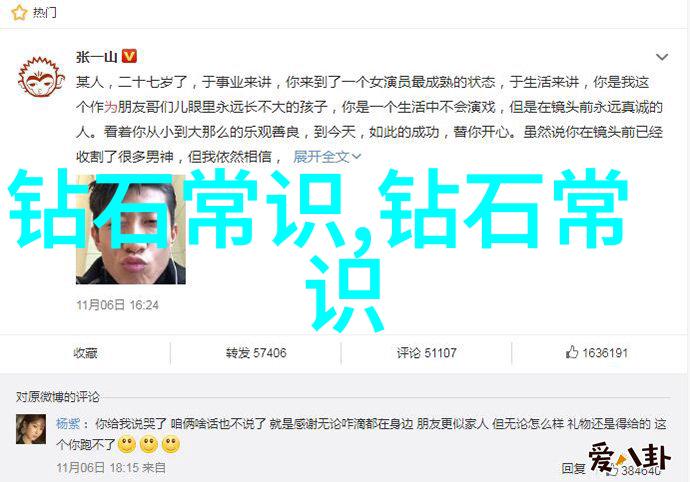Open 张一山's monkey avatar
The image size is (690, 482).
pos(40,76)
